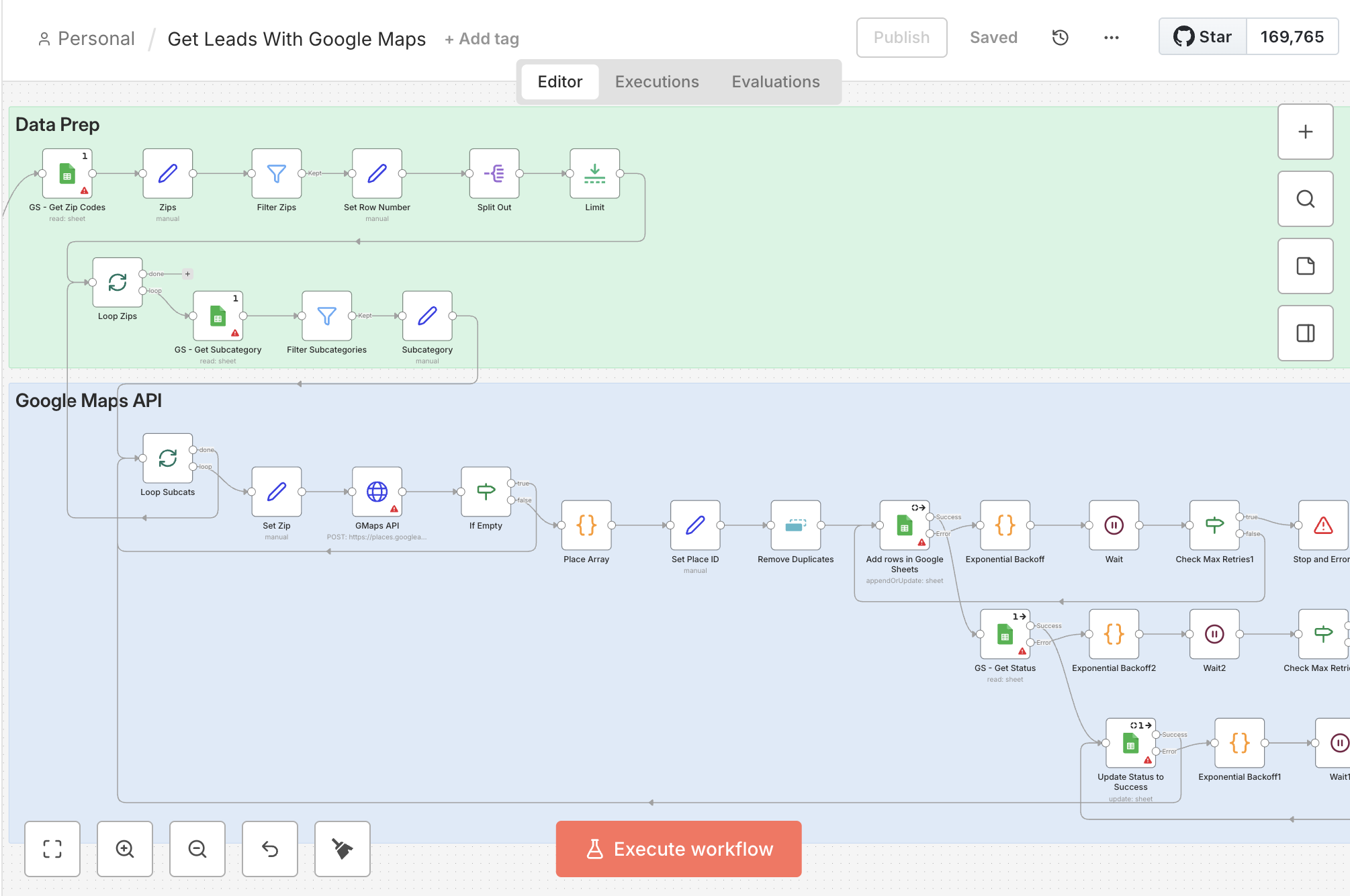
Task: Select the Wait node pause icon
Action: tap(1114, 525)
